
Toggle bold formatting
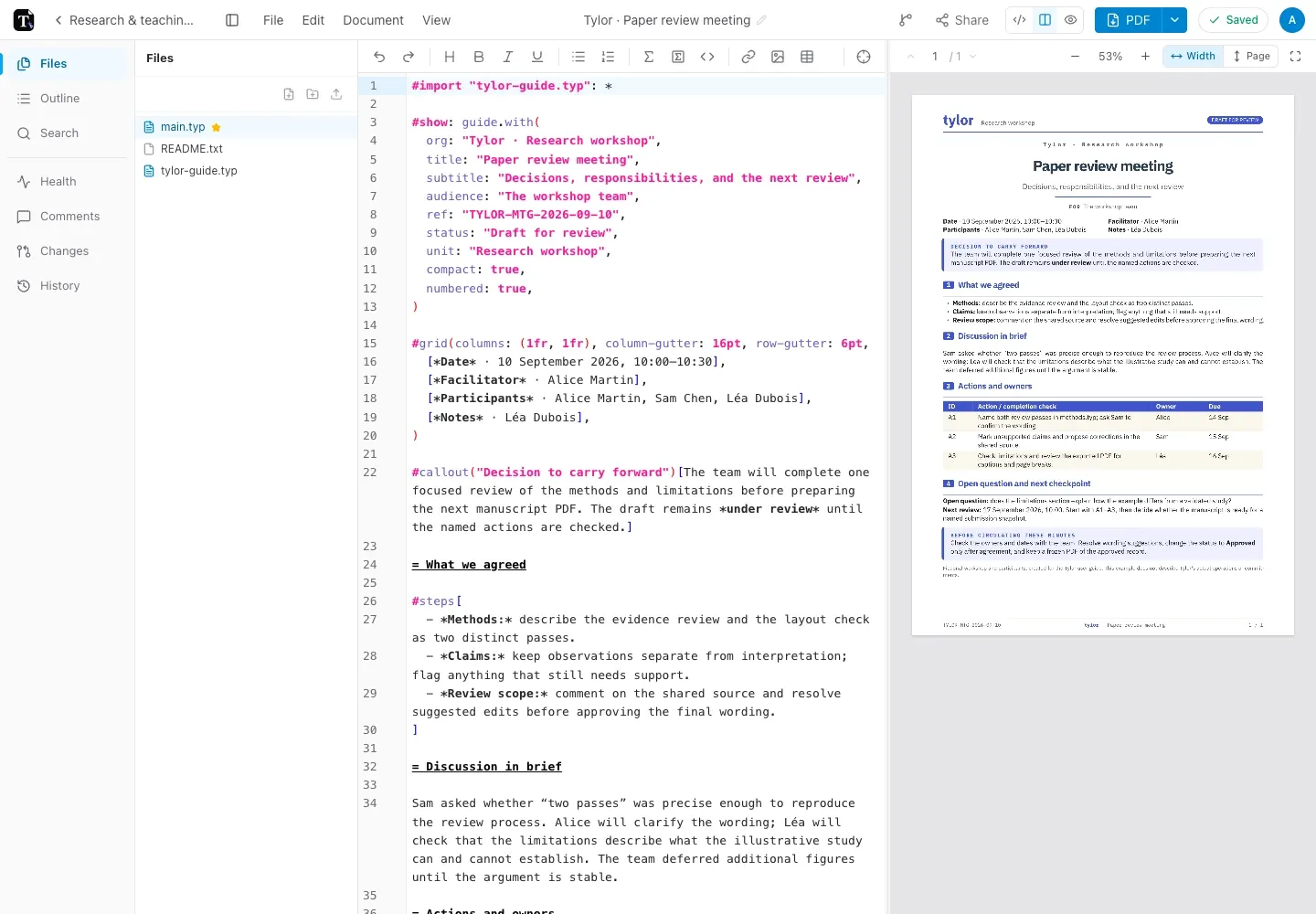click(479, 57)
